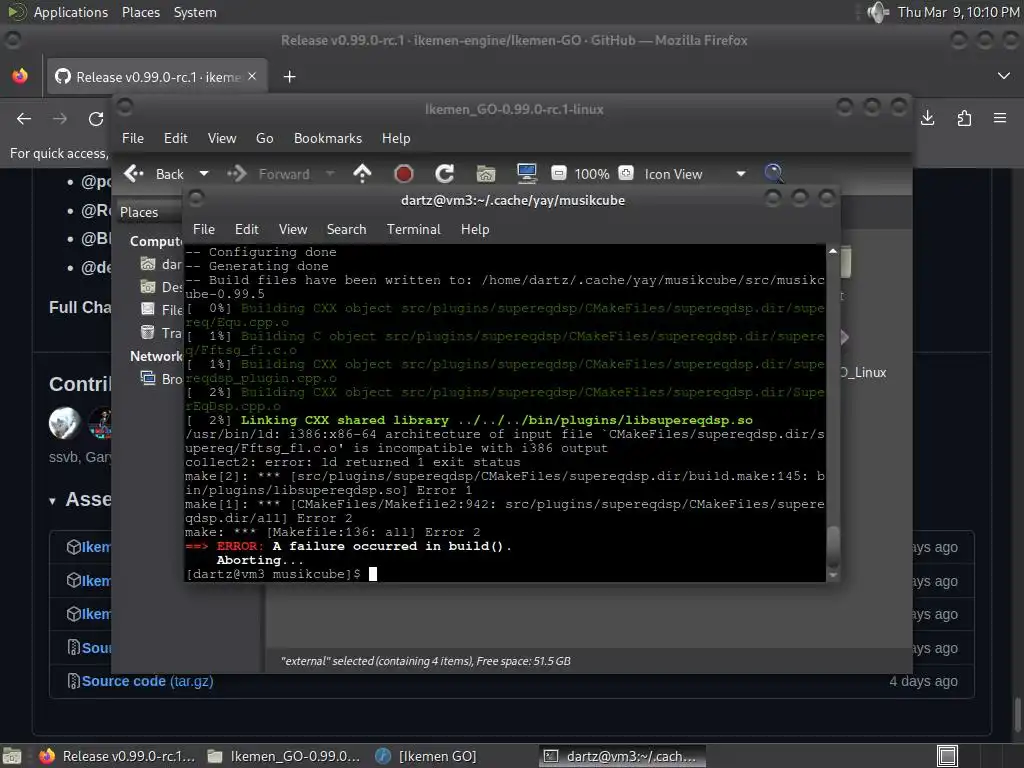The width and height of the screenshot is (1024, 768).
Task: Click the terminal scrollbar handle
Action: (833, 547)
